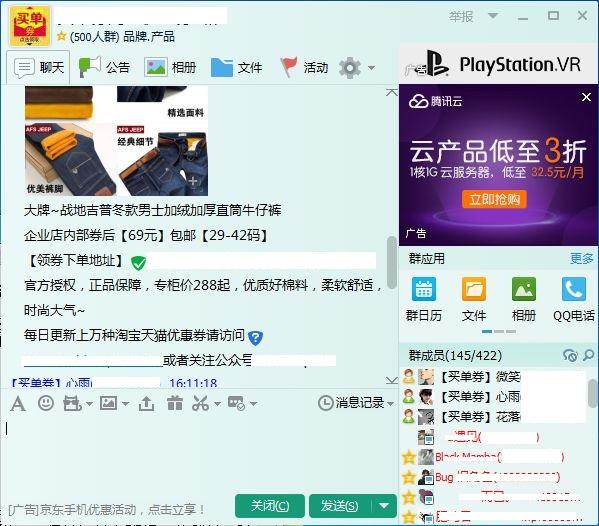Click the member search magnifier icon
Screen dimensions: 599x526
tap(588, 355)
